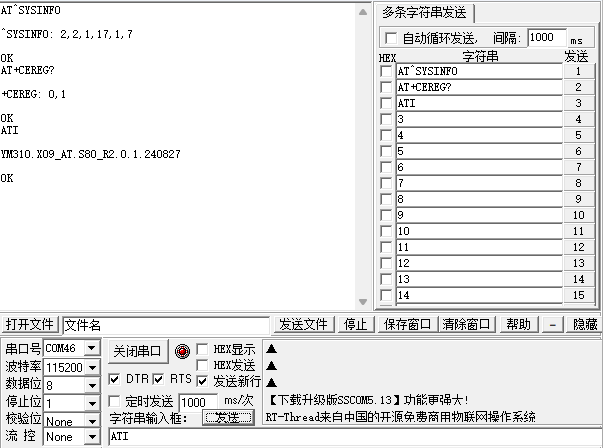Click the RT-Thread advertisement text
603x448 pixels.
400,417
